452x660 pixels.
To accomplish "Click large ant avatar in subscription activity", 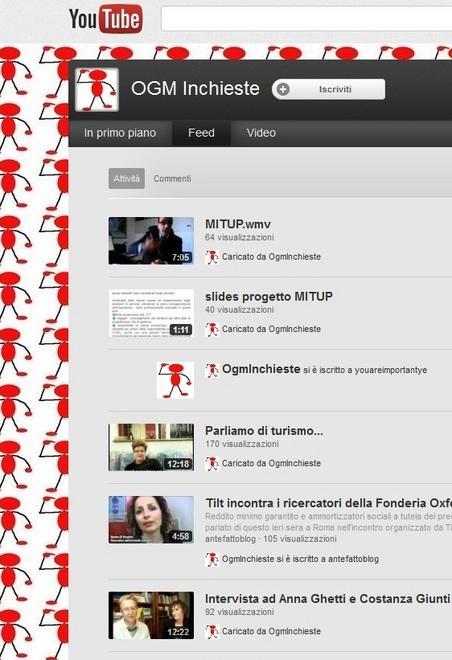I will (175, 380).
